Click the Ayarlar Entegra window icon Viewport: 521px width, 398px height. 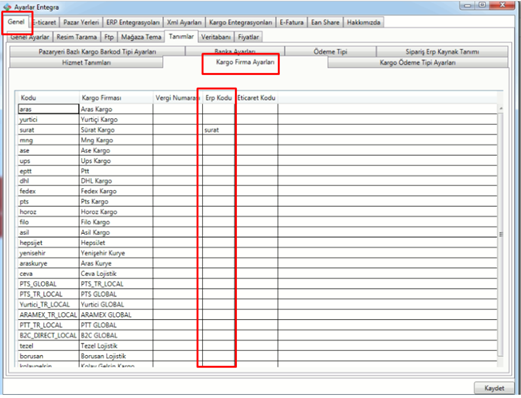[7, 7]
